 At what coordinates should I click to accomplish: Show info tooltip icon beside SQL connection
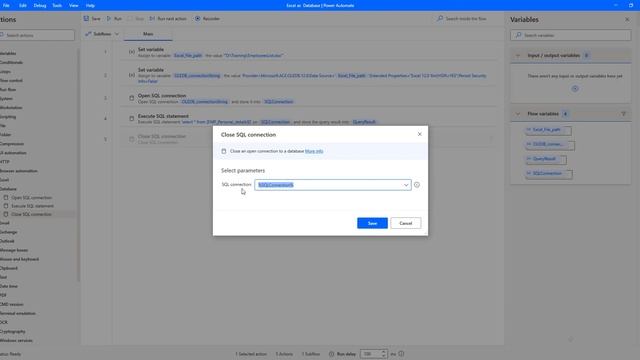click(x=417, y=185)
